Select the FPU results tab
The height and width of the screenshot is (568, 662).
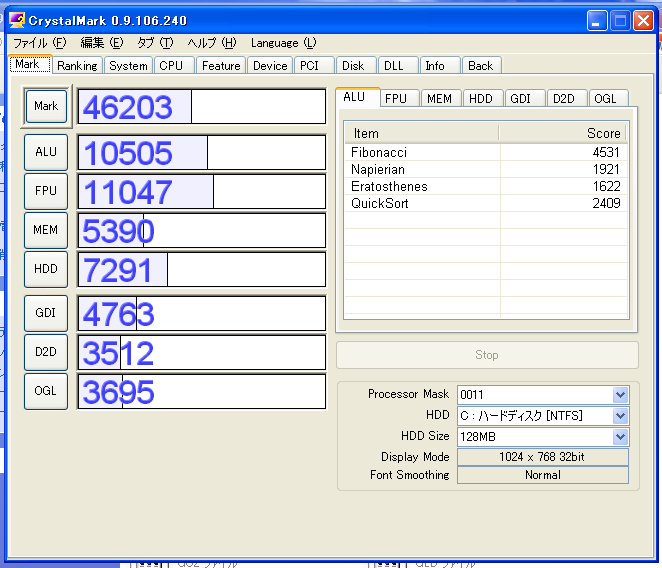399,99
